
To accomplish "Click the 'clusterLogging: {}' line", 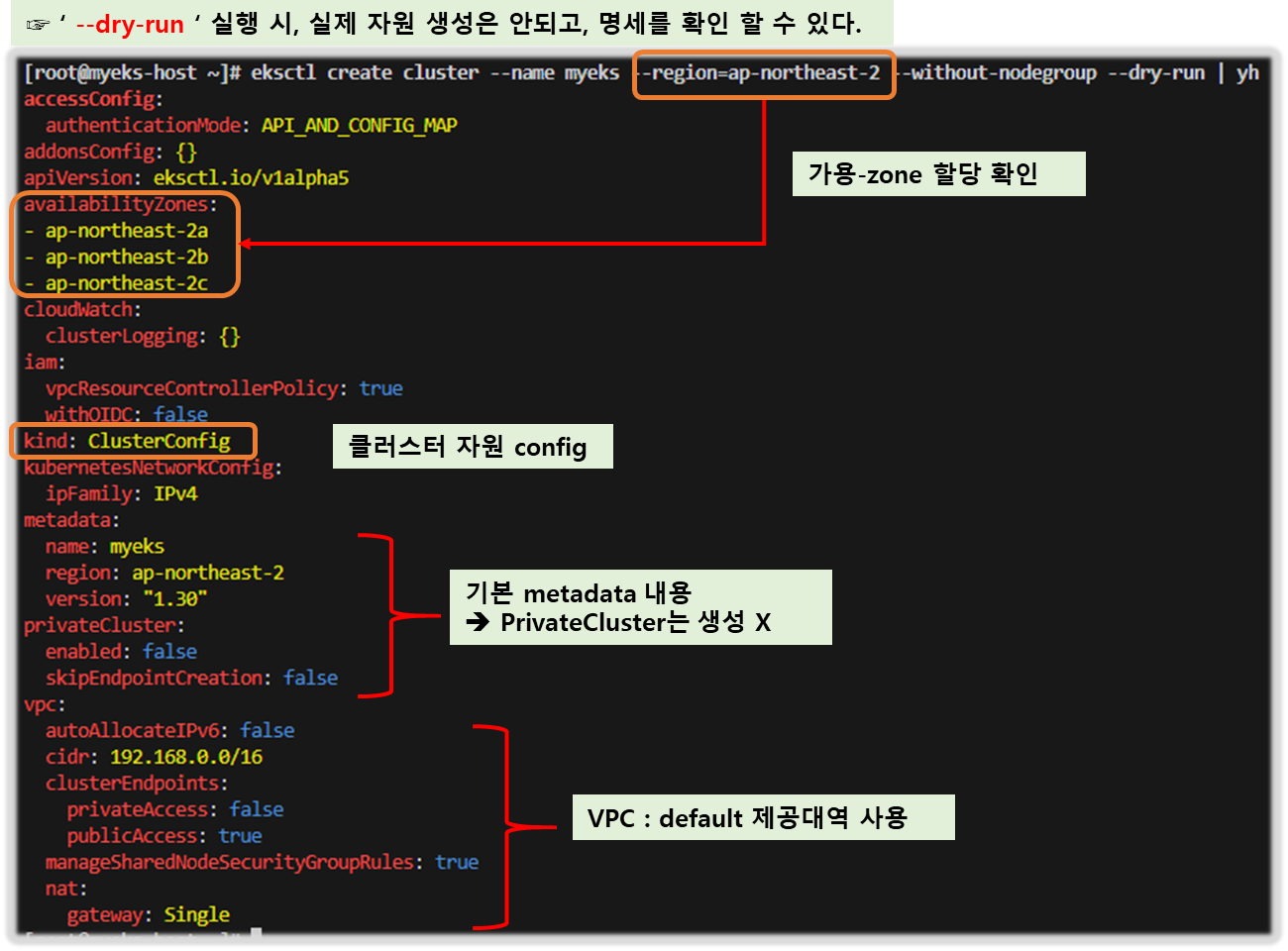I will [143, 336].
